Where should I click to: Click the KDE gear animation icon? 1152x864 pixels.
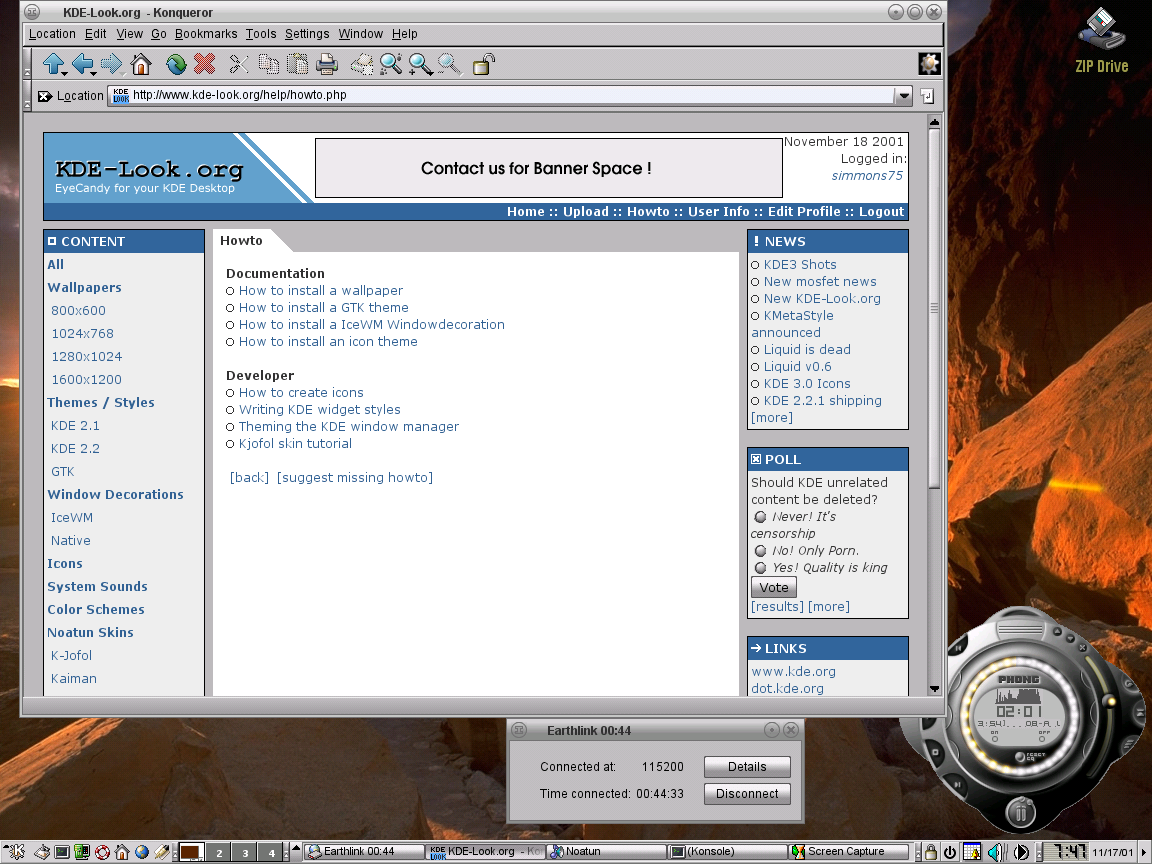(929, 64)
